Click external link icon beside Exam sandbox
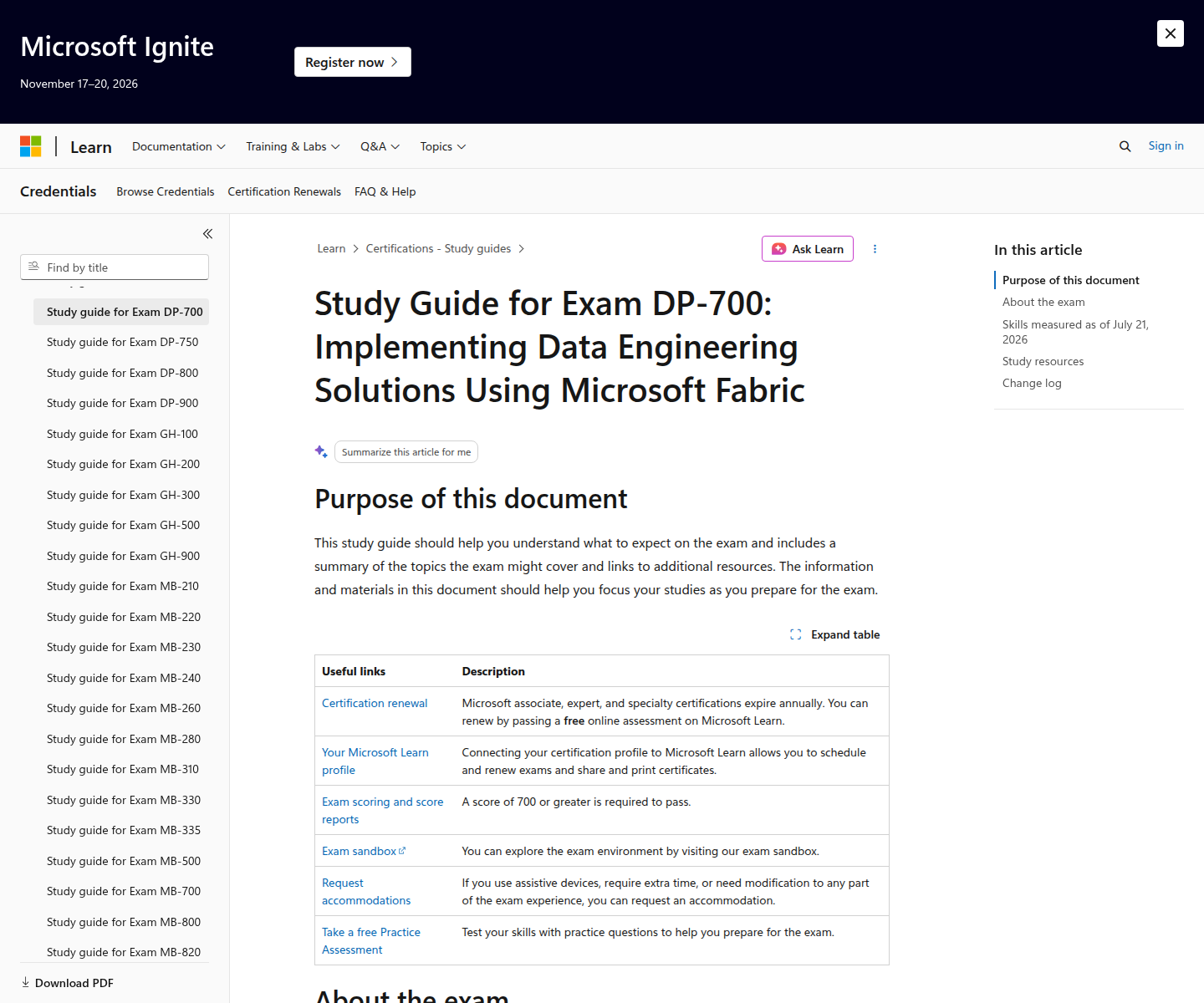 coord(402,851)
